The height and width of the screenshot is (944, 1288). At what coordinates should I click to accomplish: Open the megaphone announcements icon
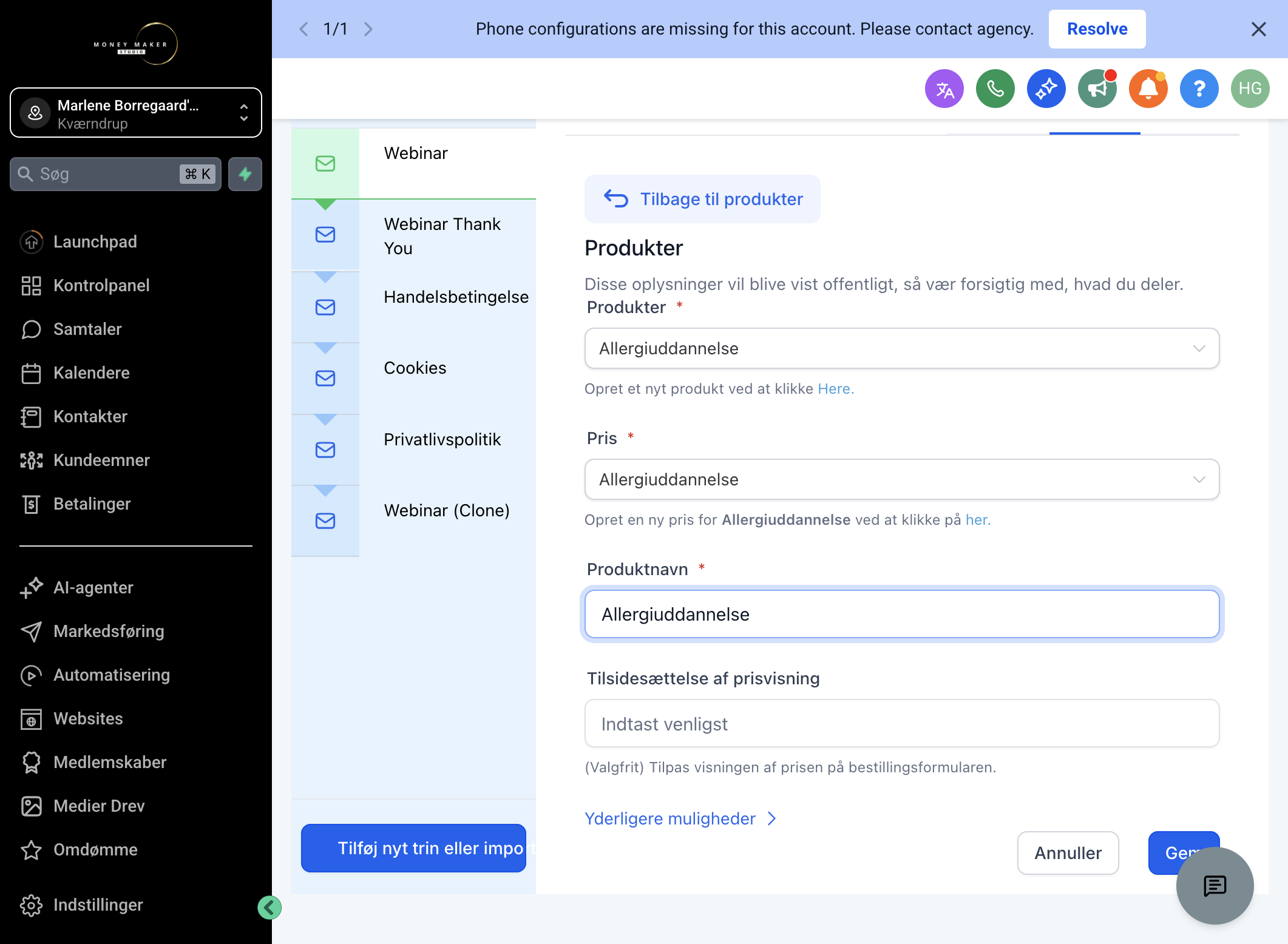point(1097,89)
